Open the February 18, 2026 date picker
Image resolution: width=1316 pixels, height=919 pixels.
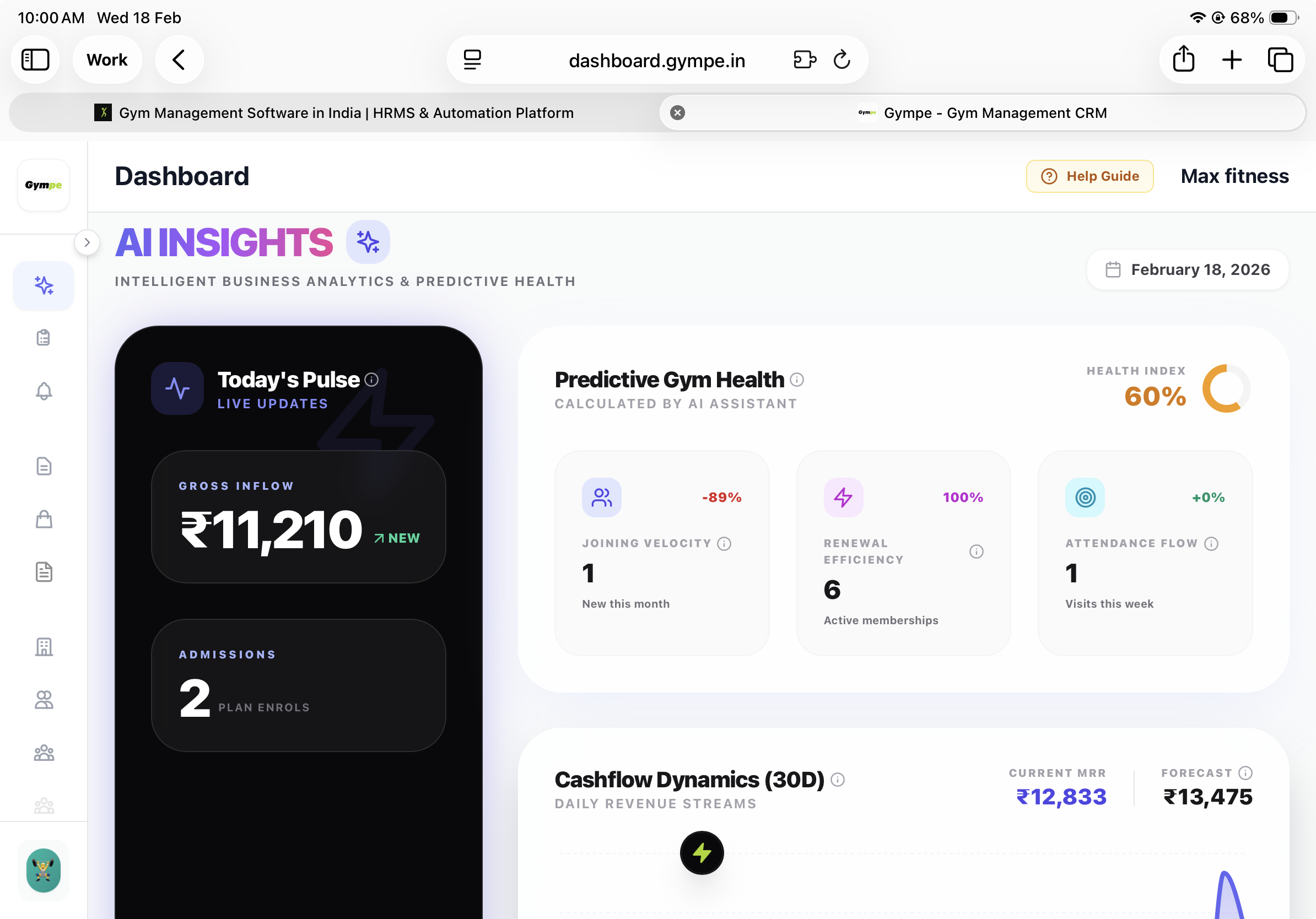pos(1188,269)
